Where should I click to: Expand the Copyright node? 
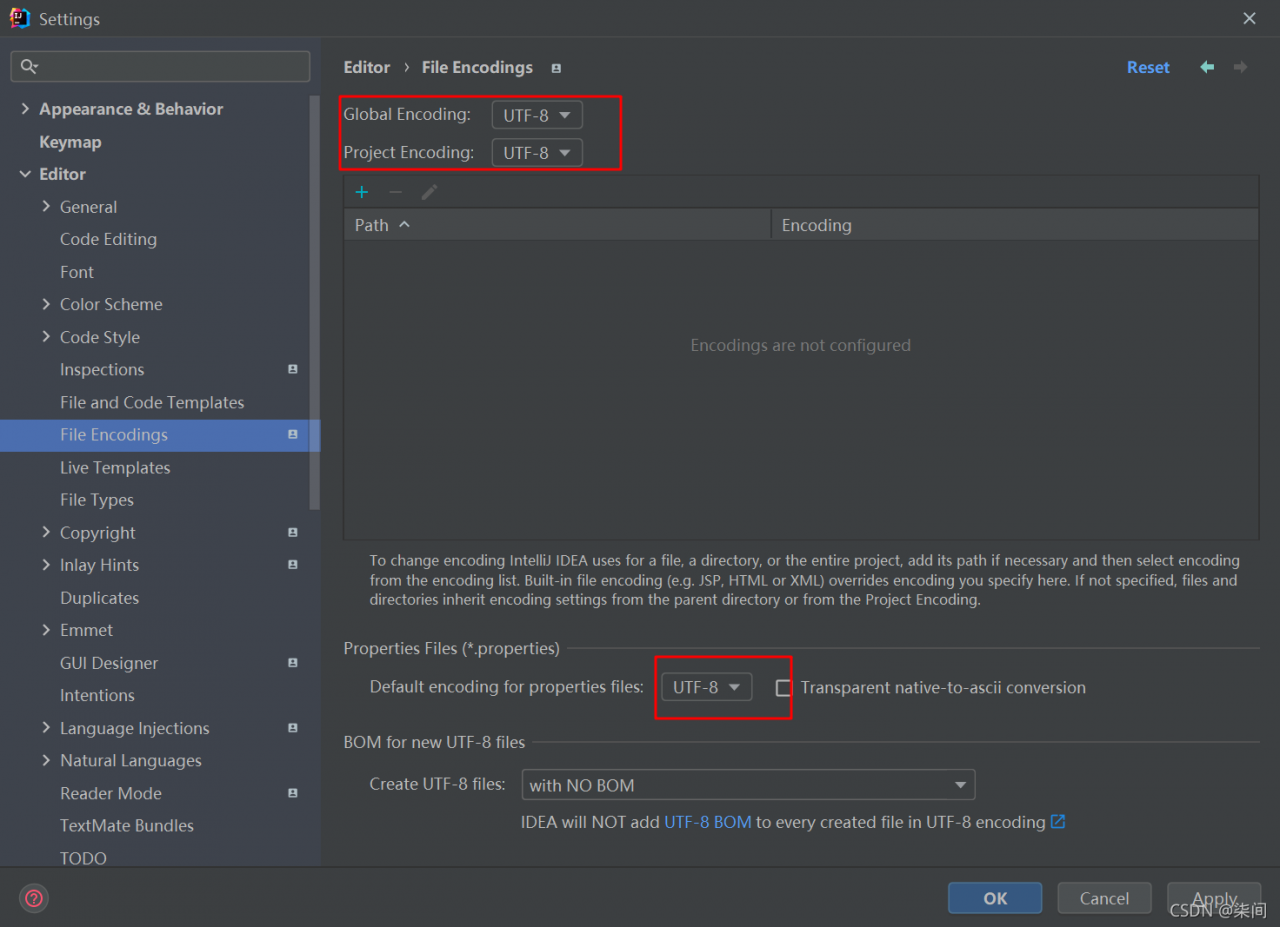(46, 532)
